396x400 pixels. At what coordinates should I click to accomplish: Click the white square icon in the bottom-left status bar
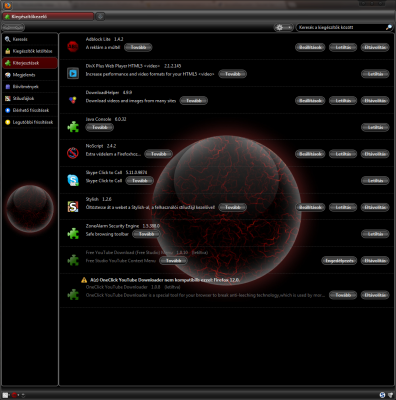[6, 395]
